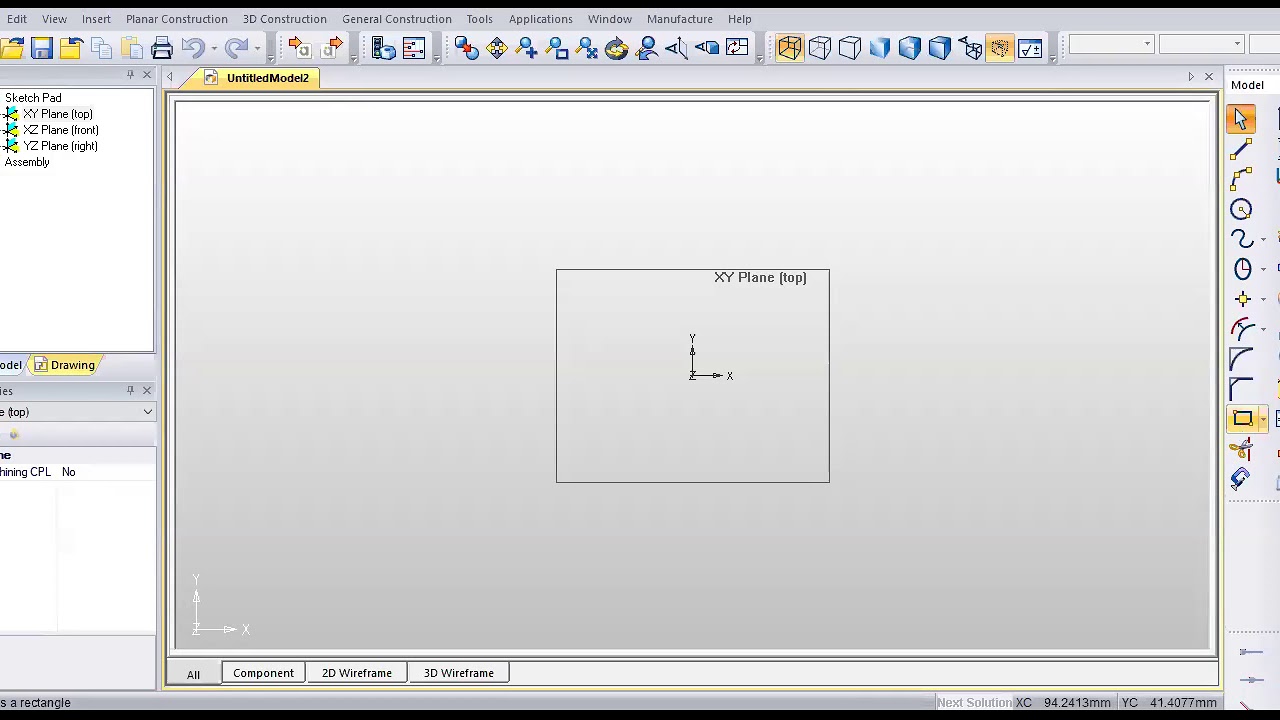Show the All view filter
The width and height of the screenshot is (1280, 720).
(193, 674)
